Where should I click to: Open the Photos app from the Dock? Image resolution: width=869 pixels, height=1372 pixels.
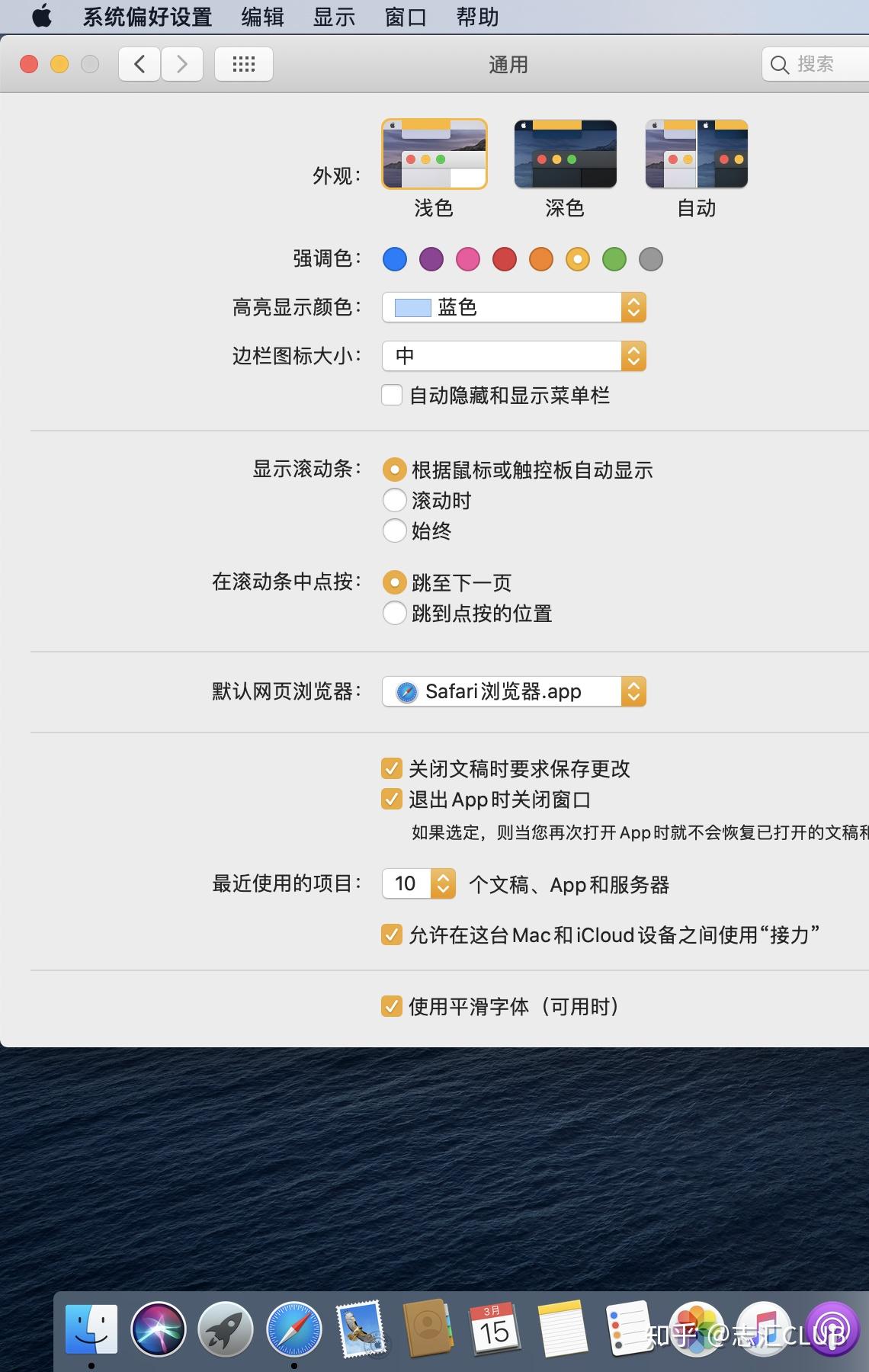(x=695, y=1329)
